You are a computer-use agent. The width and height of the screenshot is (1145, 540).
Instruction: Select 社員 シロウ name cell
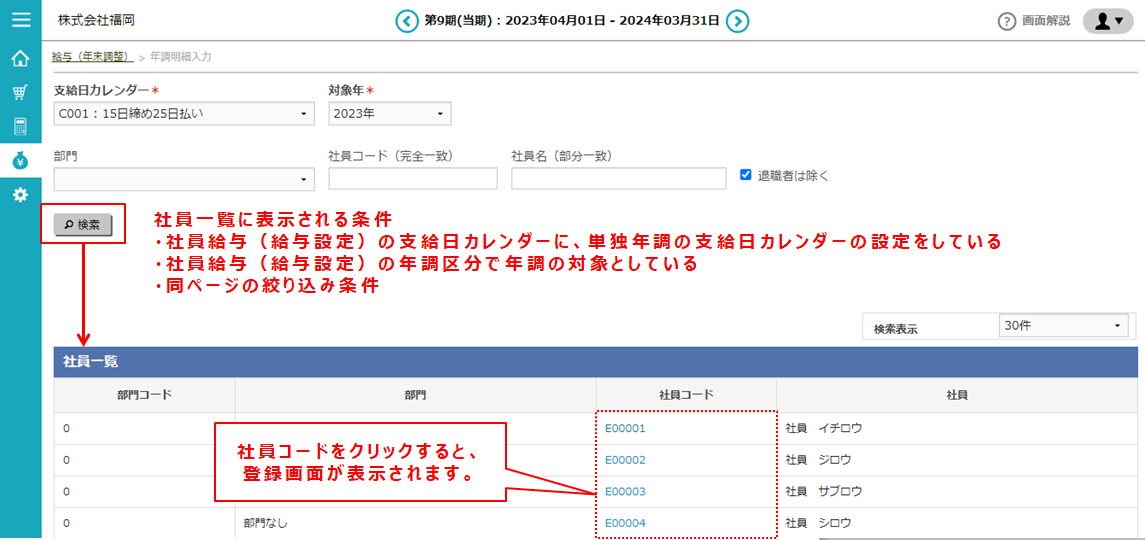tap(957, 523)
